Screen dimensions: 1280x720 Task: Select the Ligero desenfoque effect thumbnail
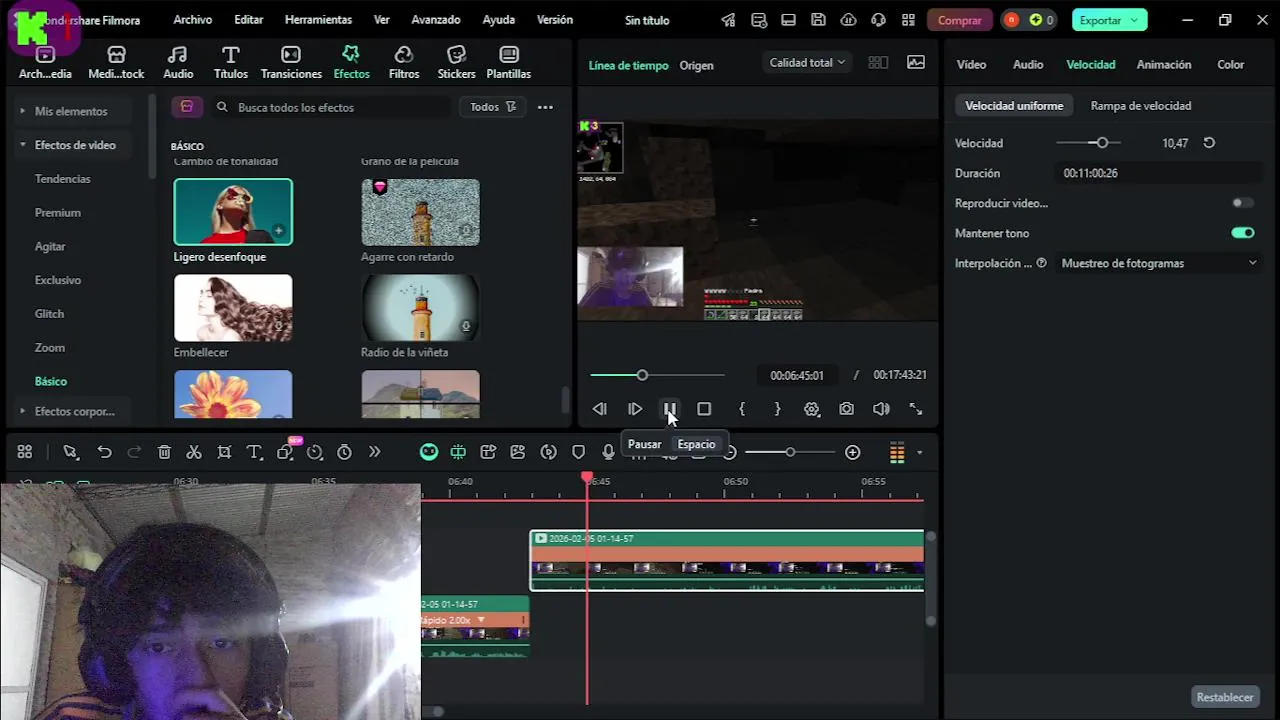(x=233, y=212)
